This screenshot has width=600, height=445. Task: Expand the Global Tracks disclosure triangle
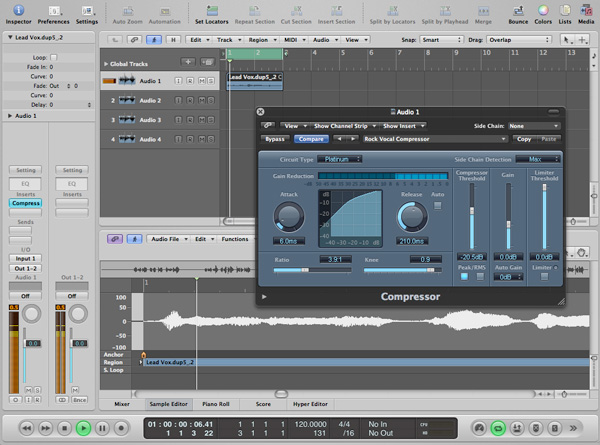[x=106, y=64]
